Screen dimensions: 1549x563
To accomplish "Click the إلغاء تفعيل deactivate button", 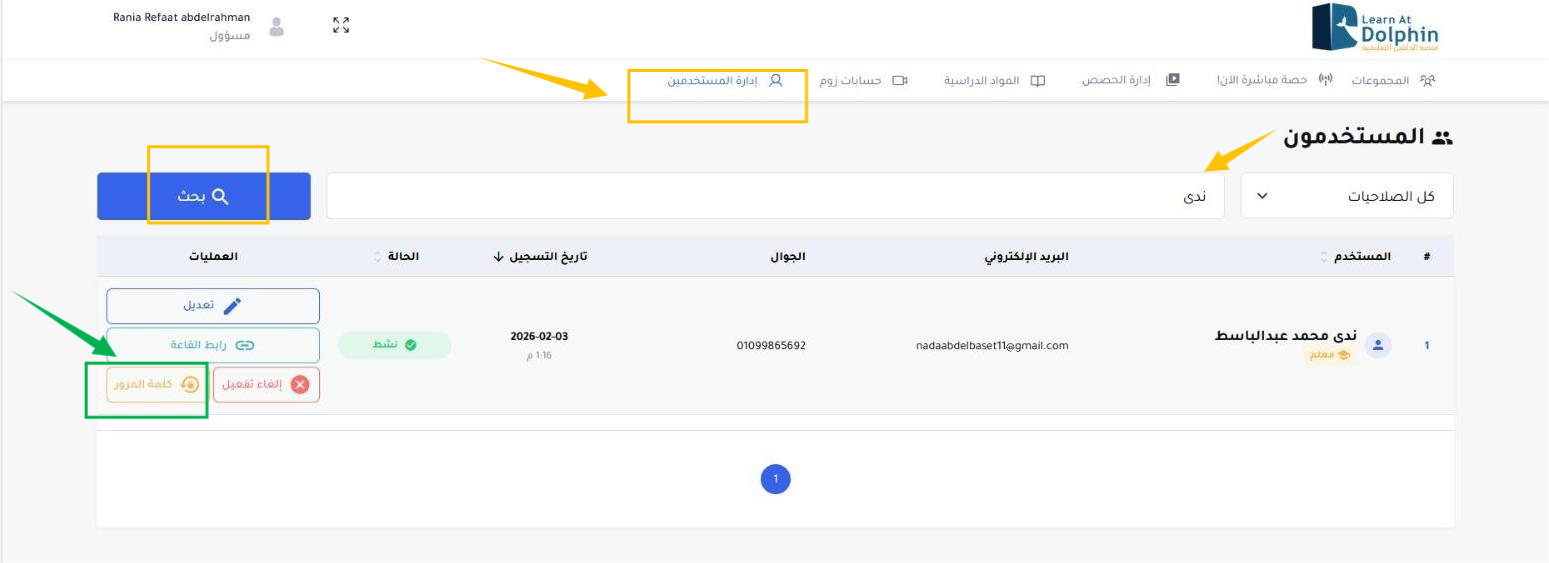I will coord(266,385).
